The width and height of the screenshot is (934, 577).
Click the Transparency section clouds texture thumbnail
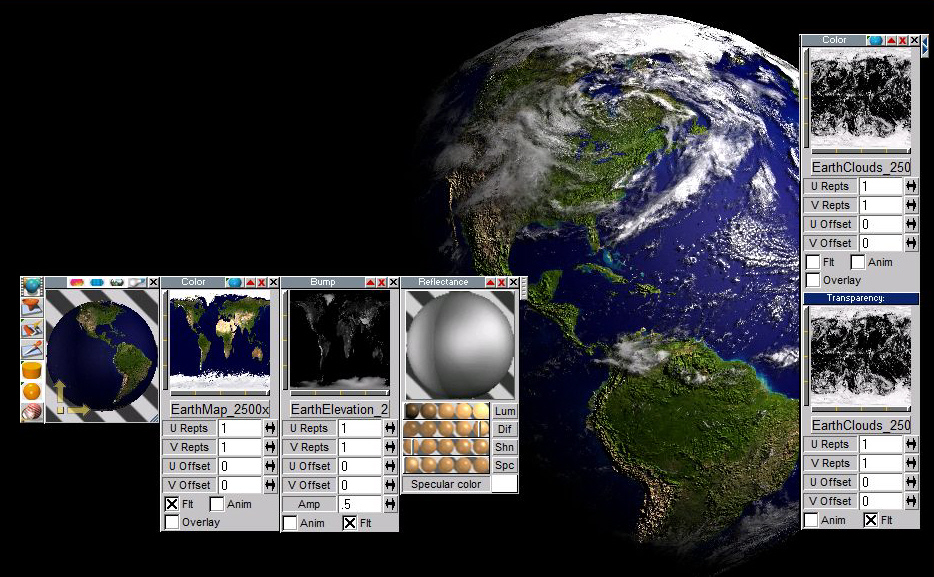pyautogui.click(x=861, y=357)
